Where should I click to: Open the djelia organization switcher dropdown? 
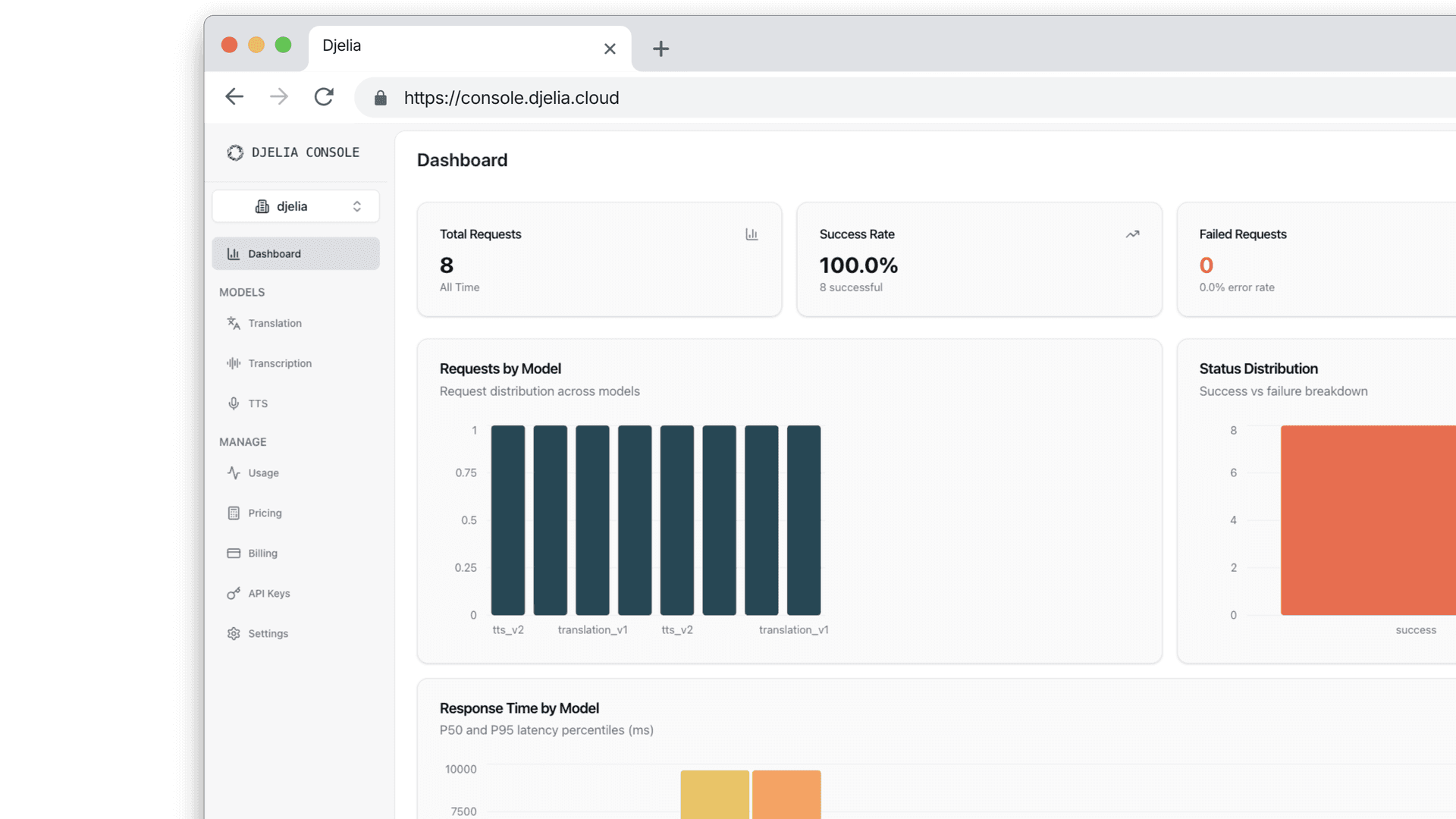[296, 206]
